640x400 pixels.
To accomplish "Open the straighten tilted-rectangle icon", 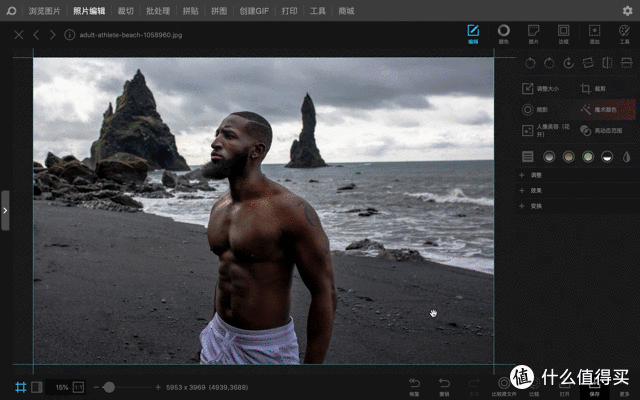I will coord(588,63).
